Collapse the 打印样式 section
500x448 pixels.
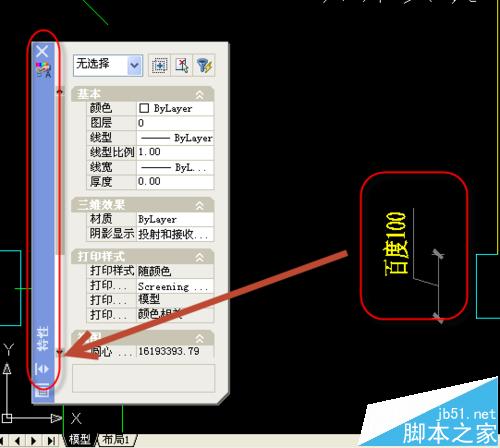tap(200, 257)
